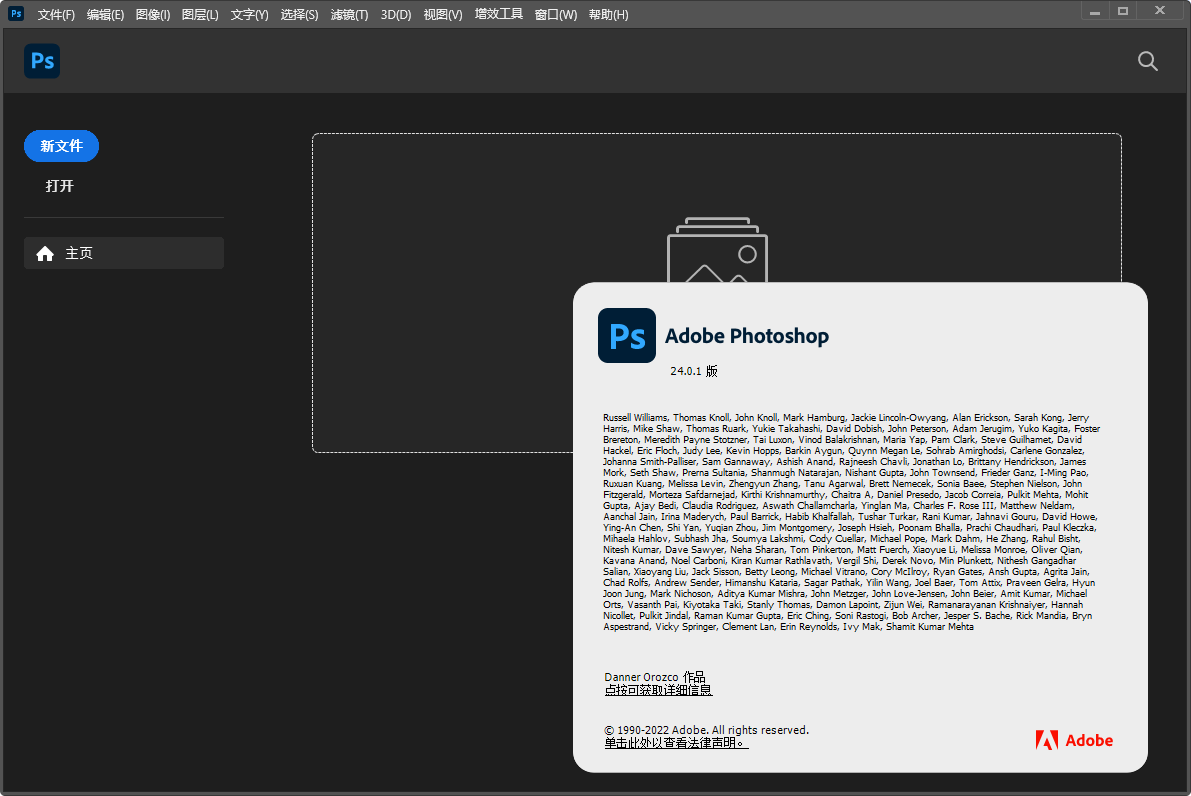Open the 编辑(E) menu
Image resolution: width=1191 pixels, height=796 pixels.
pos(106,14)
